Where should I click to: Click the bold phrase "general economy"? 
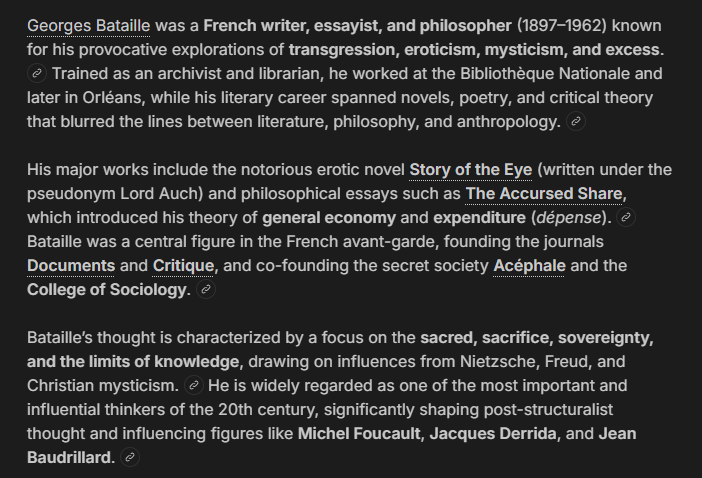click(x=329, y=218)
